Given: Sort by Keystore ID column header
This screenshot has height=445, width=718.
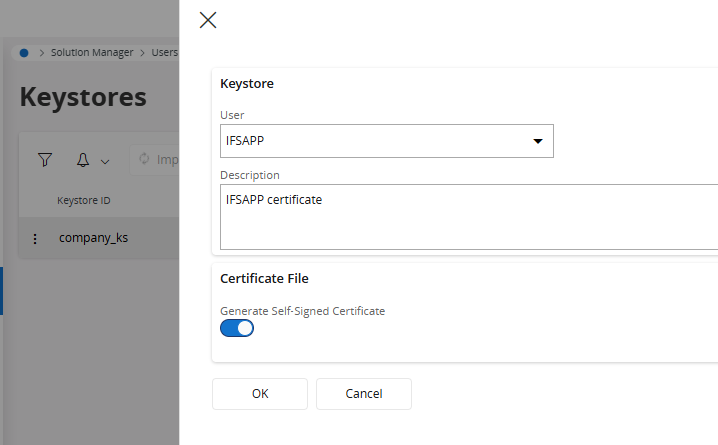Looking at the screenshot, I should [83, 201].
